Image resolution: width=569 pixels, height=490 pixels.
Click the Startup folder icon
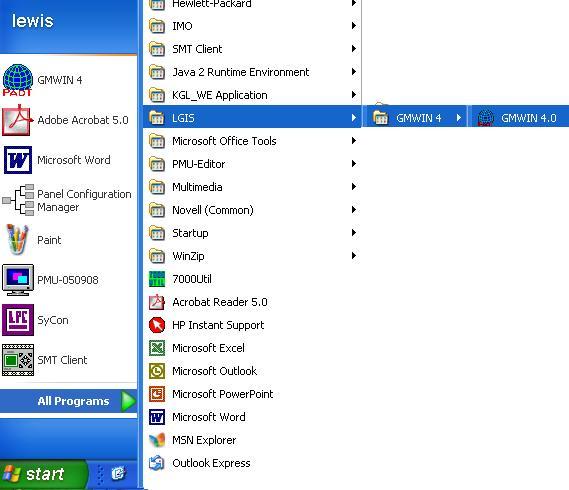point(157,233)
